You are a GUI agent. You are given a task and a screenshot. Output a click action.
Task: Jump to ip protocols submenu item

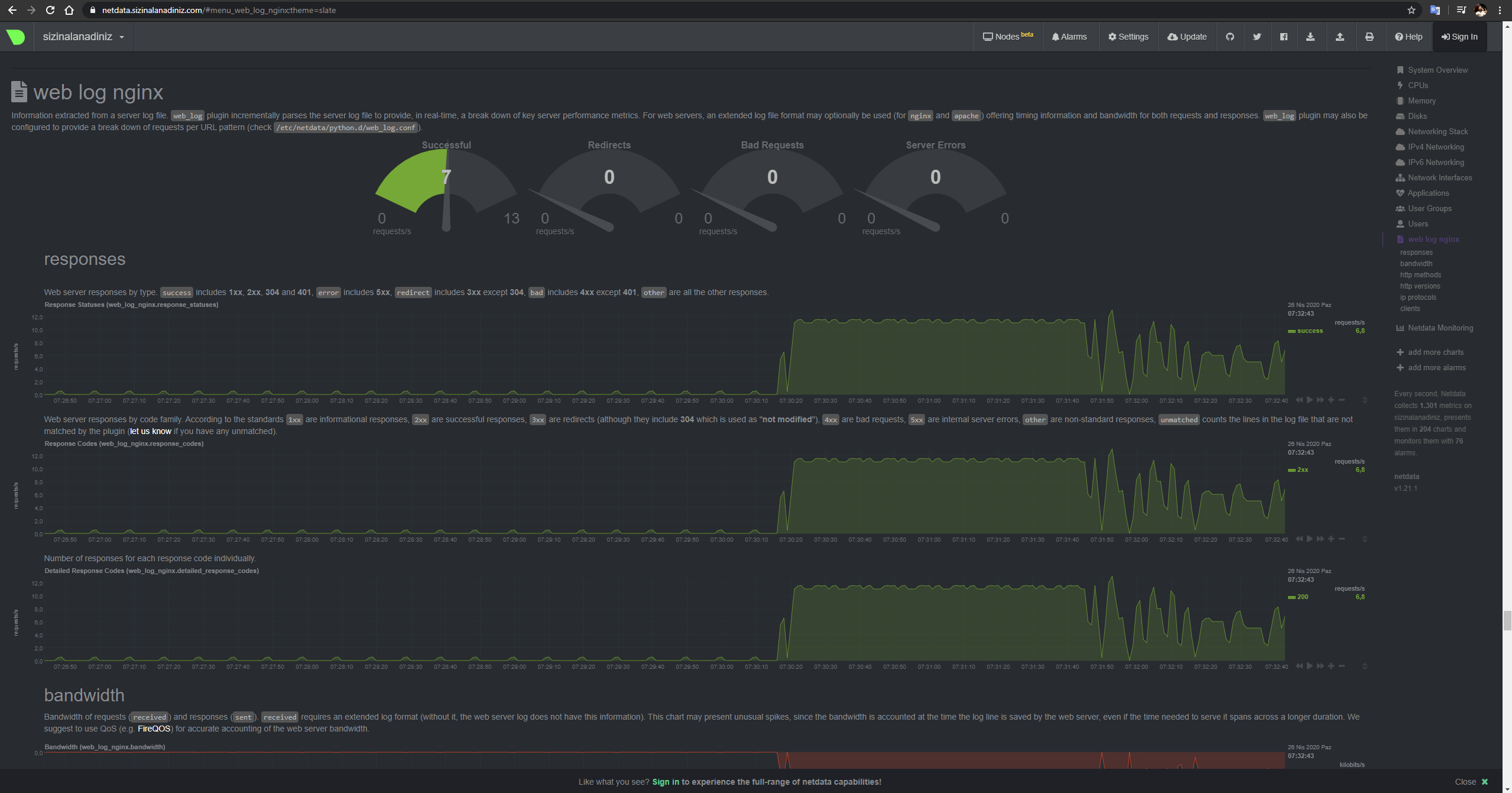(x=1418, y=297)
